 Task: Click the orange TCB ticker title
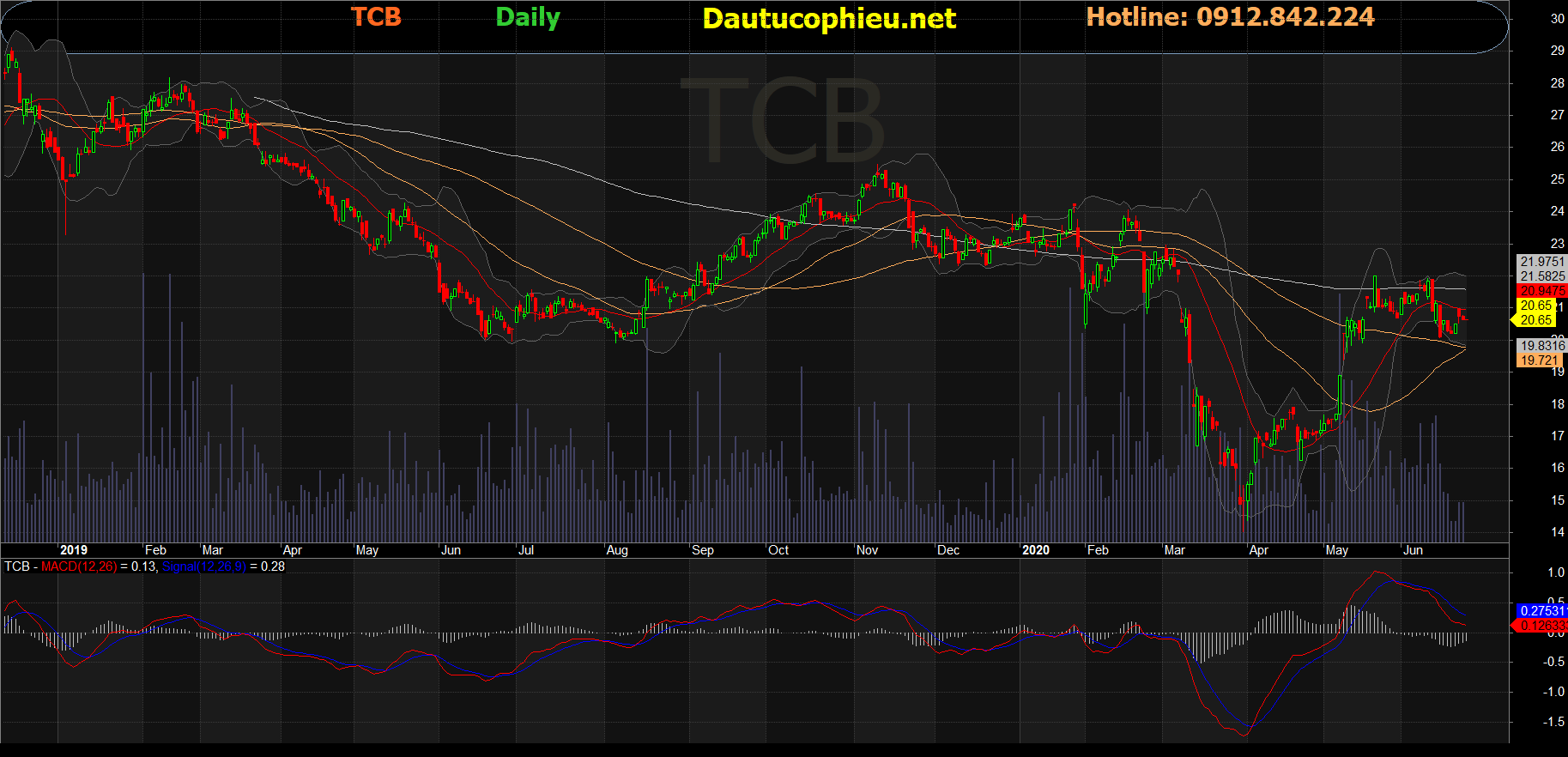tap(376, 17)
